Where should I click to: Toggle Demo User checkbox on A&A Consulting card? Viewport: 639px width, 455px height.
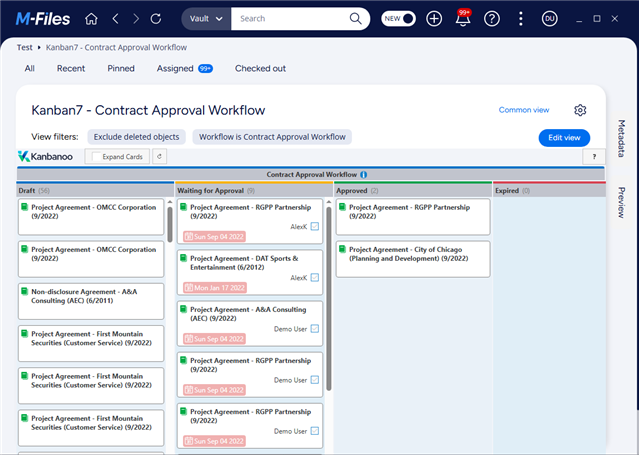315,329
